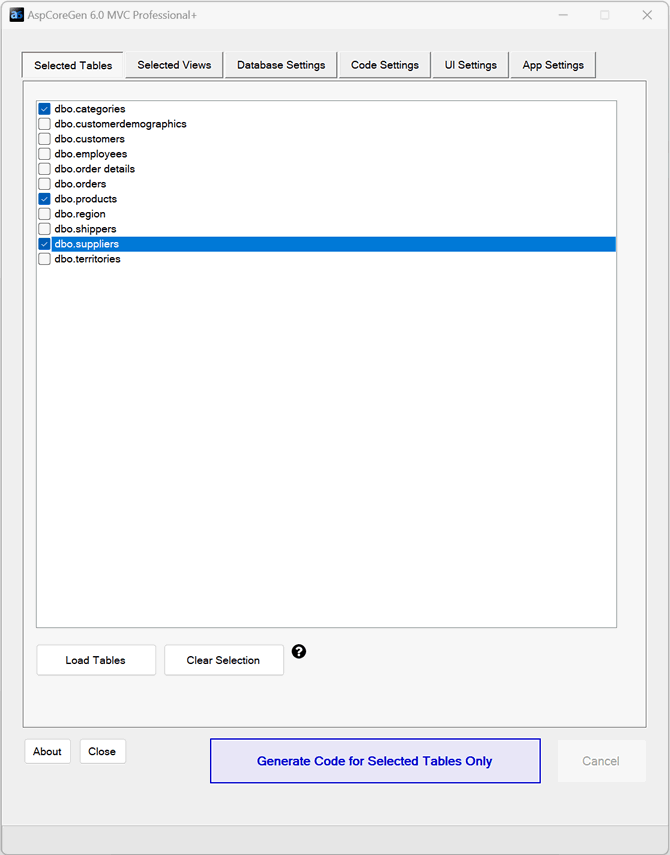670x855 pixels.
Task: Select the dbo.customers row text
Action: (89, 139)
